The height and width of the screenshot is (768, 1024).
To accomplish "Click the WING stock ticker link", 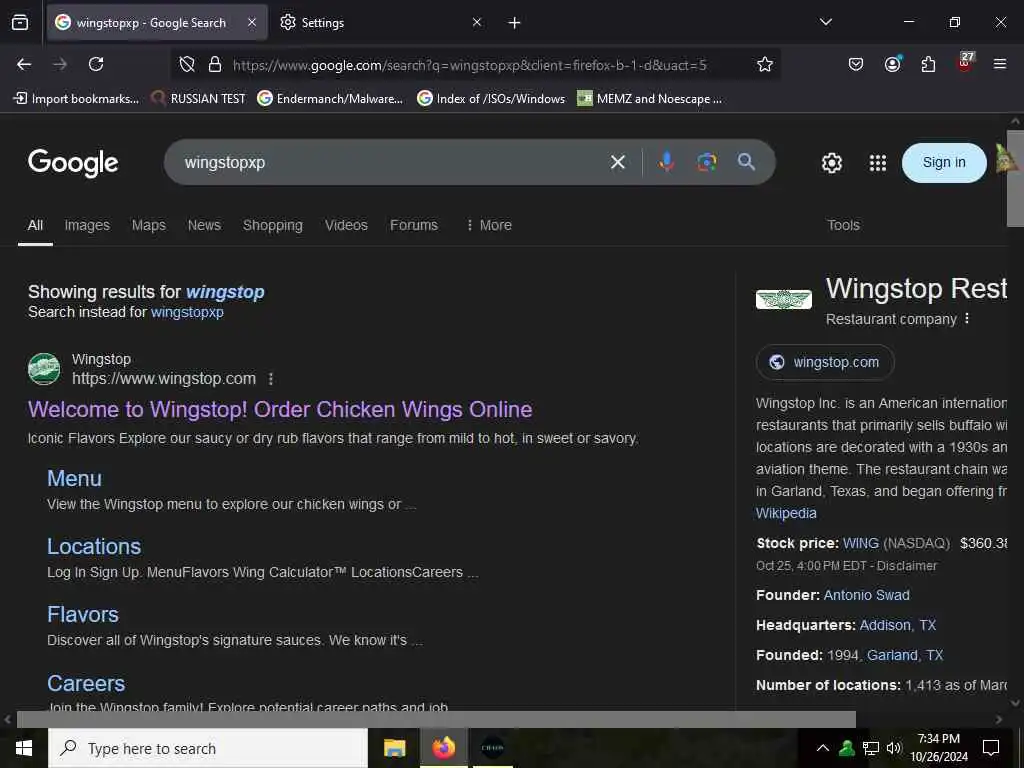I will tap(861, 543).
